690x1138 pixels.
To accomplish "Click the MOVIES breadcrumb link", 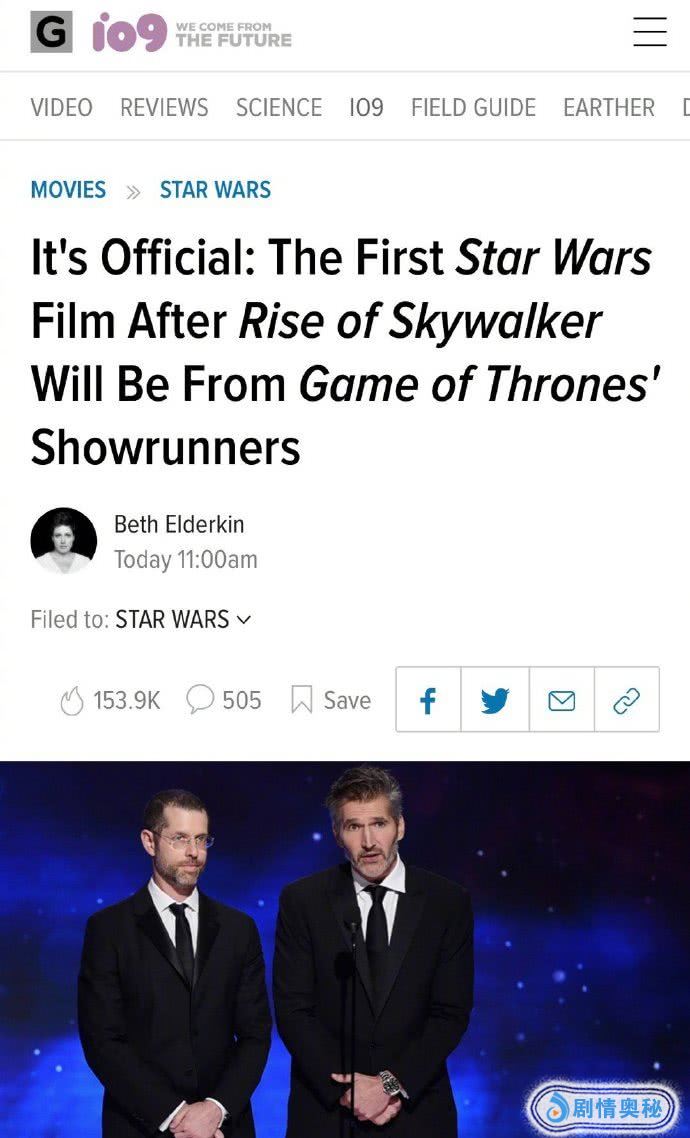I will click(x=68, y=189).
